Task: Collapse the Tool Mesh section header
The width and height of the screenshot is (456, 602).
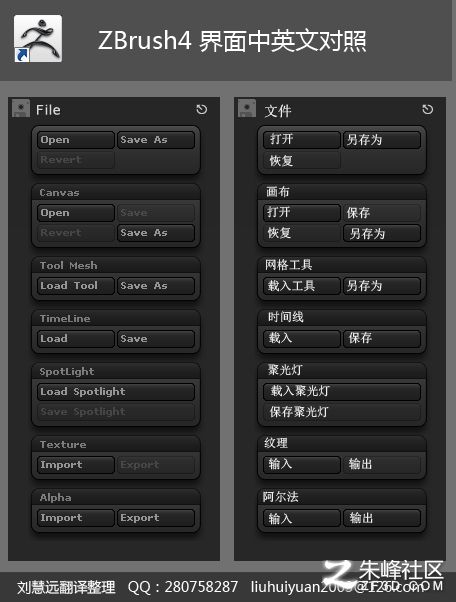Action: (x=116, y=265)
